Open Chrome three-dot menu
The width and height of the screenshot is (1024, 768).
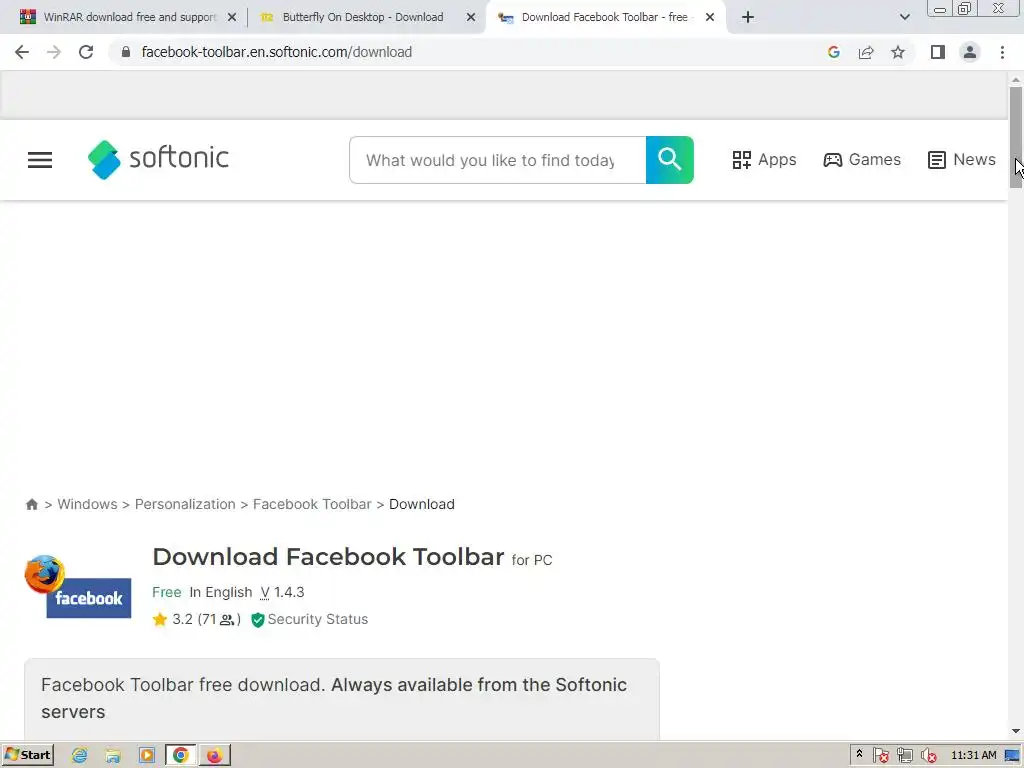[1002, 52]
